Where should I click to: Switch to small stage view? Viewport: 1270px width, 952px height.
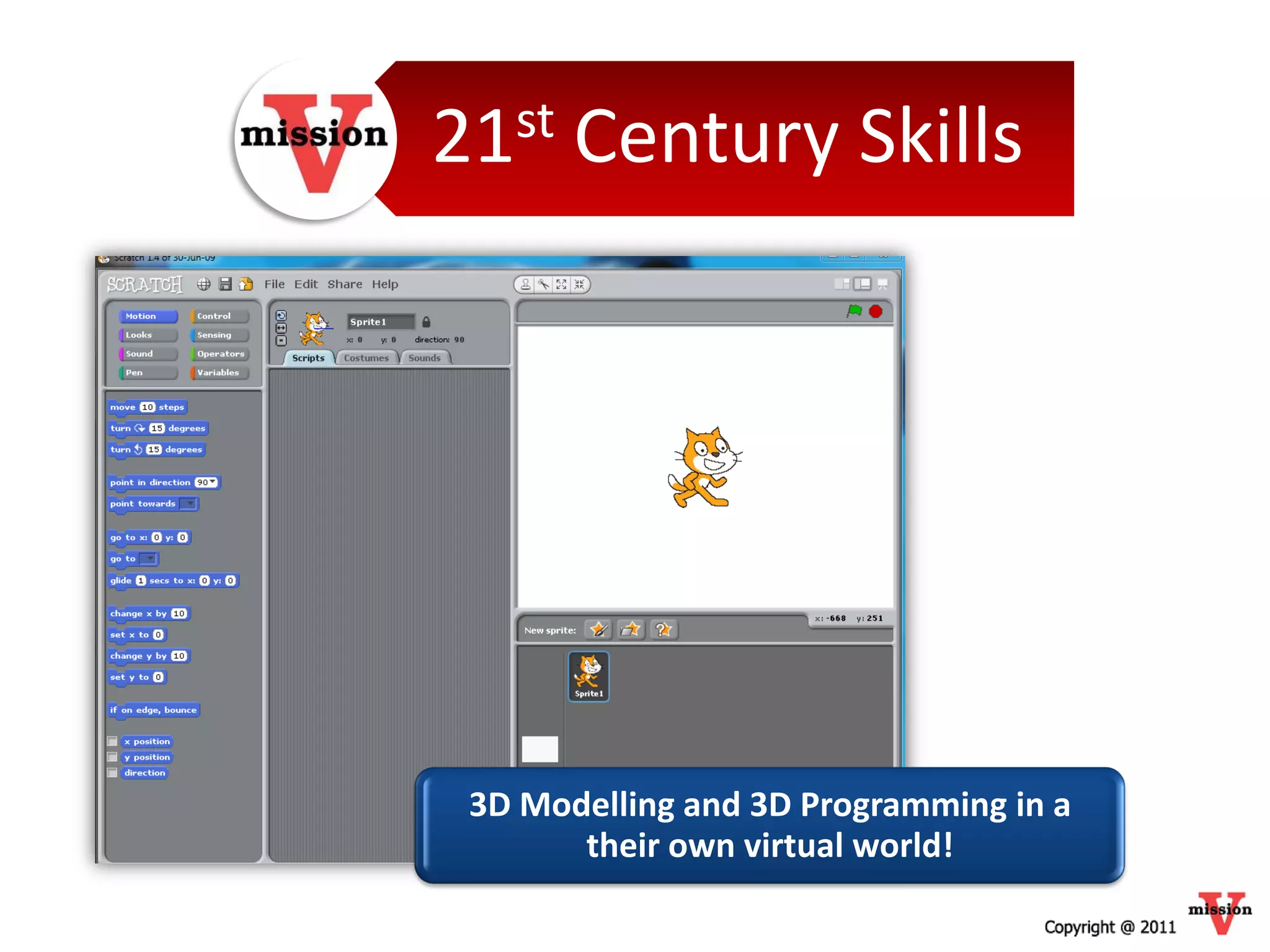(842, 284)
